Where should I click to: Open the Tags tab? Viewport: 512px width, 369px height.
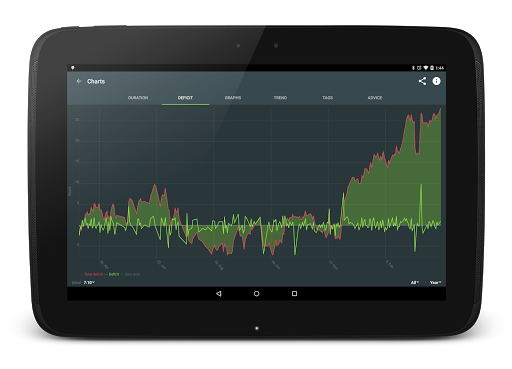tap(328, 98)
